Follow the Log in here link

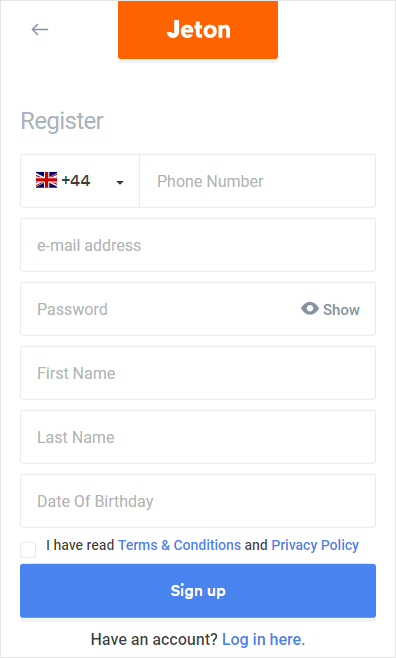[263, 640]
